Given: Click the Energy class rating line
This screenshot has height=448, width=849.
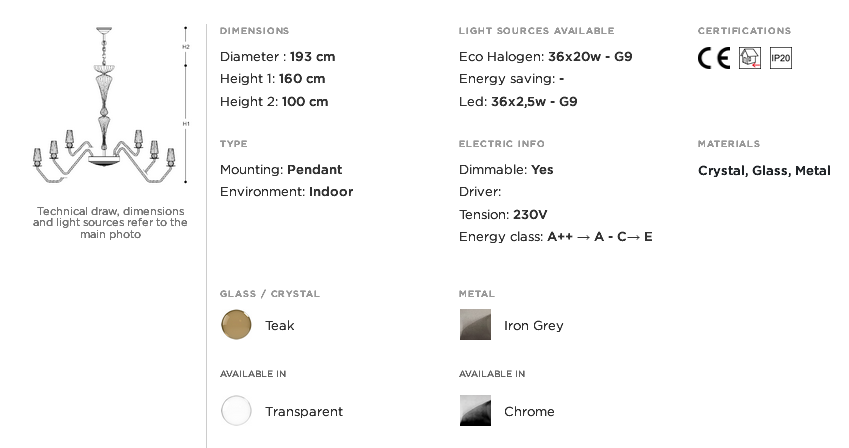Looking at the screenshot, I should (x=556, y=237).
